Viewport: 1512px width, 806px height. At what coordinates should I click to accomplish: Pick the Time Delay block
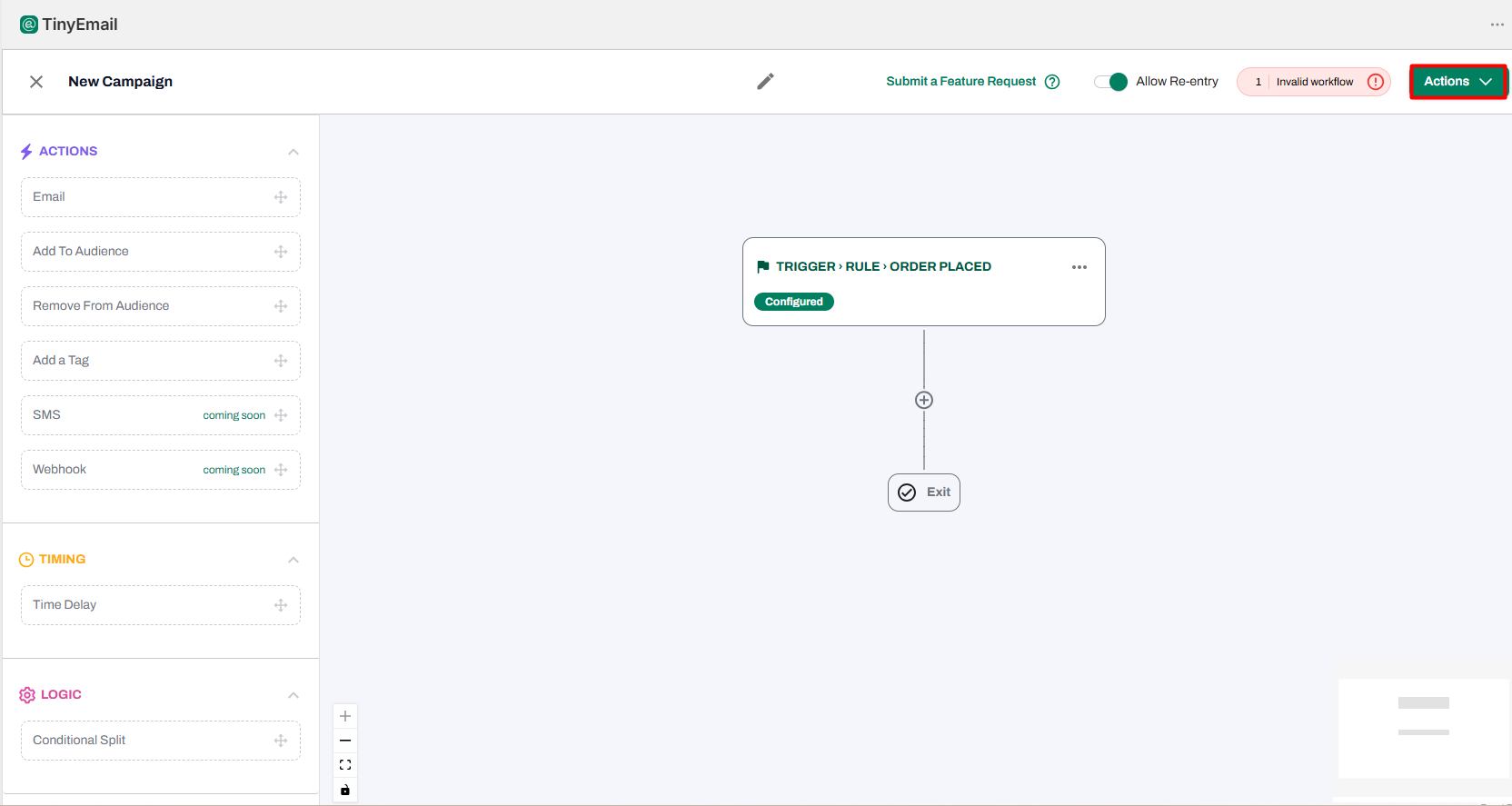tap(161, 605)
